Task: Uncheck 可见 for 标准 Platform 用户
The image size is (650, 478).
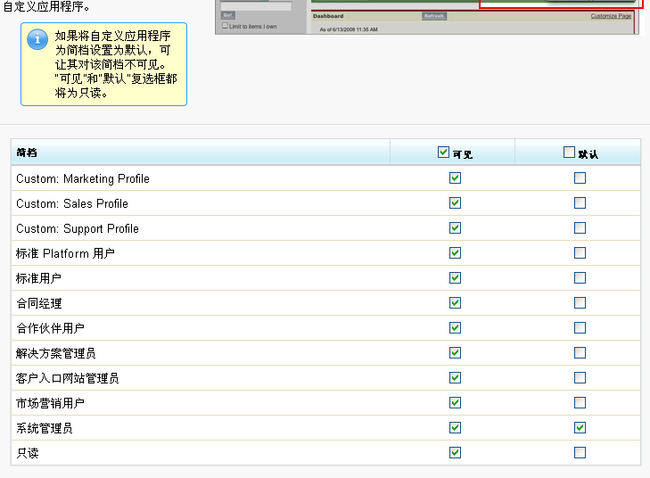Action: pyautogui.click(x=455, y=253)
